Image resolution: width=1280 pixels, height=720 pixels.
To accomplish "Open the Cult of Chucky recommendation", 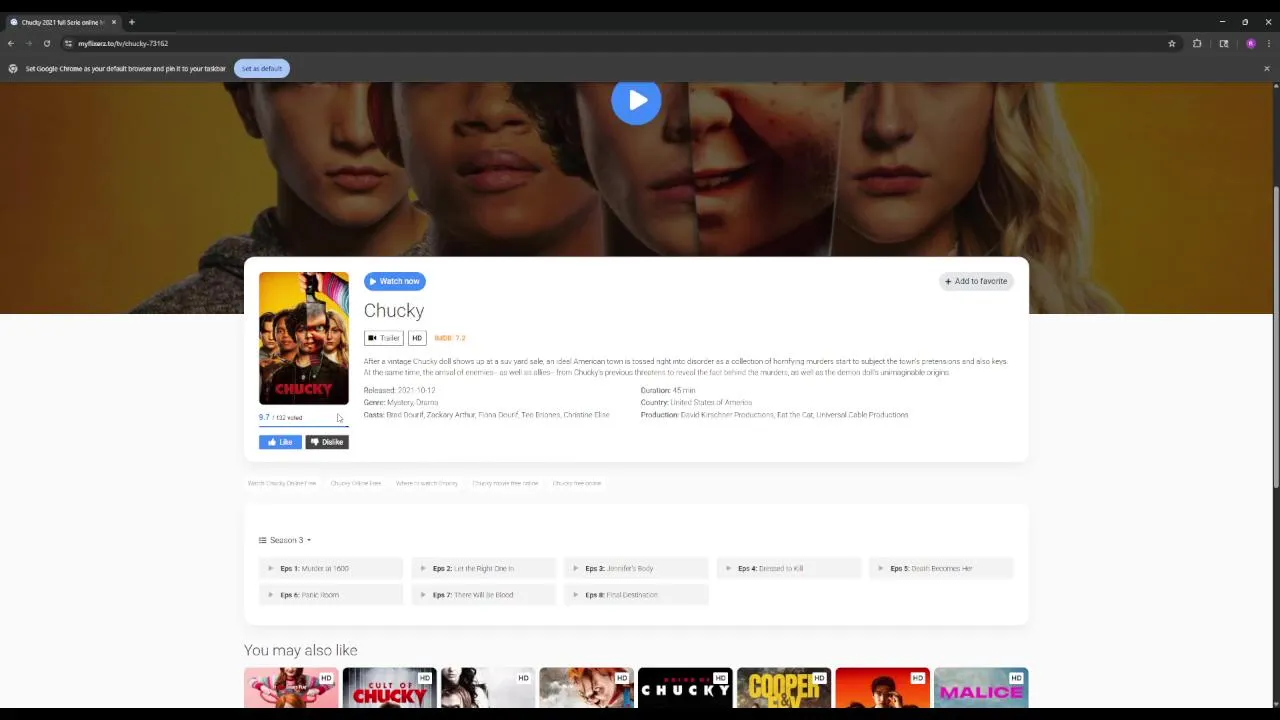I will pos(389,688).
